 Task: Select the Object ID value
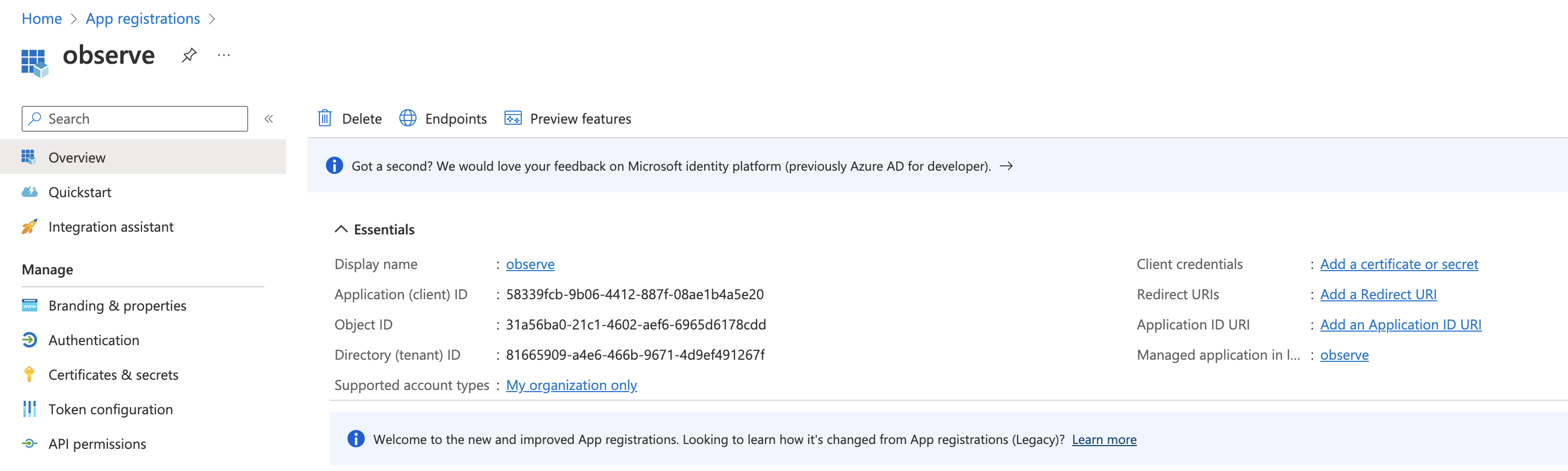(x=636, y=325)
